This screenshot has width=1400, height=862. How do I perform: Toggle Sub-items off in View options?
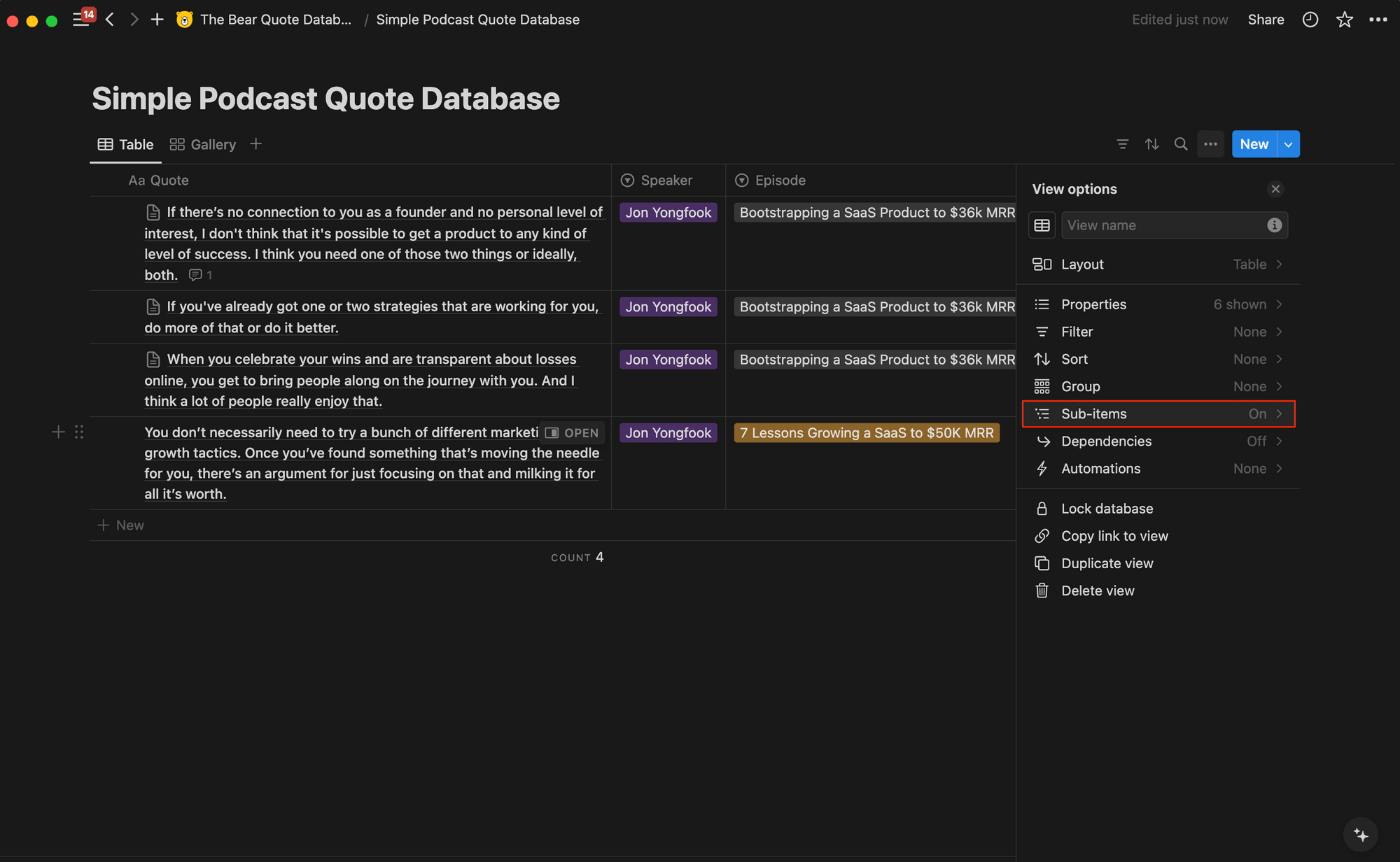pyautogui.click(x=1158, y=414)
